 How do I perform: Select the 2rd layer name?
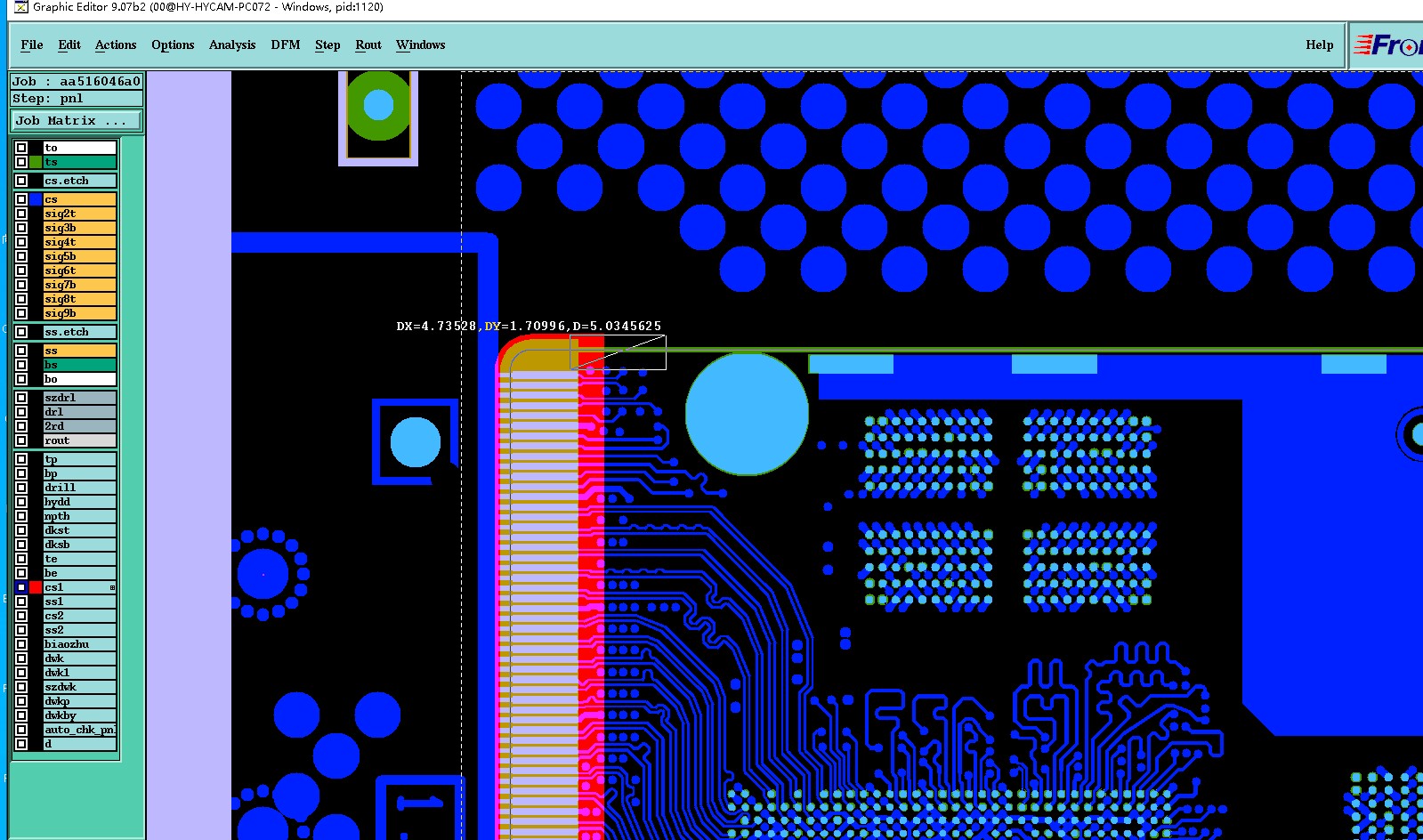point(80,426)
